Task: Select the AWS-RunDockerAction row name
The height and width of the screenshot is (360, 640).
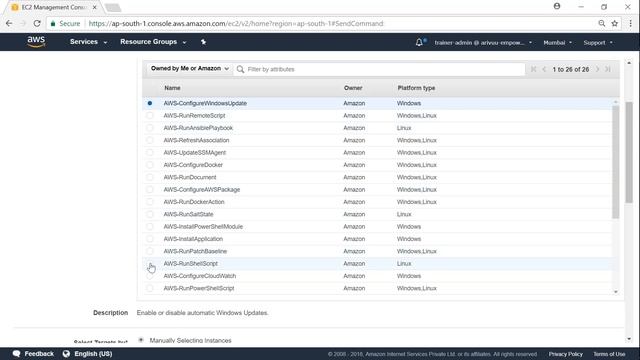Action: tap(194, 202)
